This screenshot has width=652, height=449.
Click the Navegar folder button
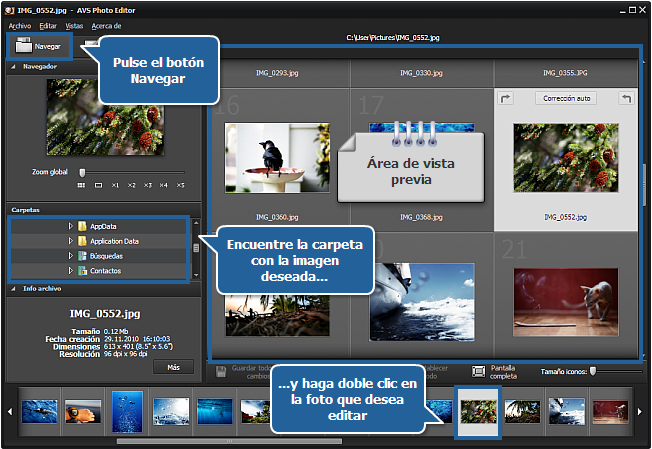click(x=39, y=46)
